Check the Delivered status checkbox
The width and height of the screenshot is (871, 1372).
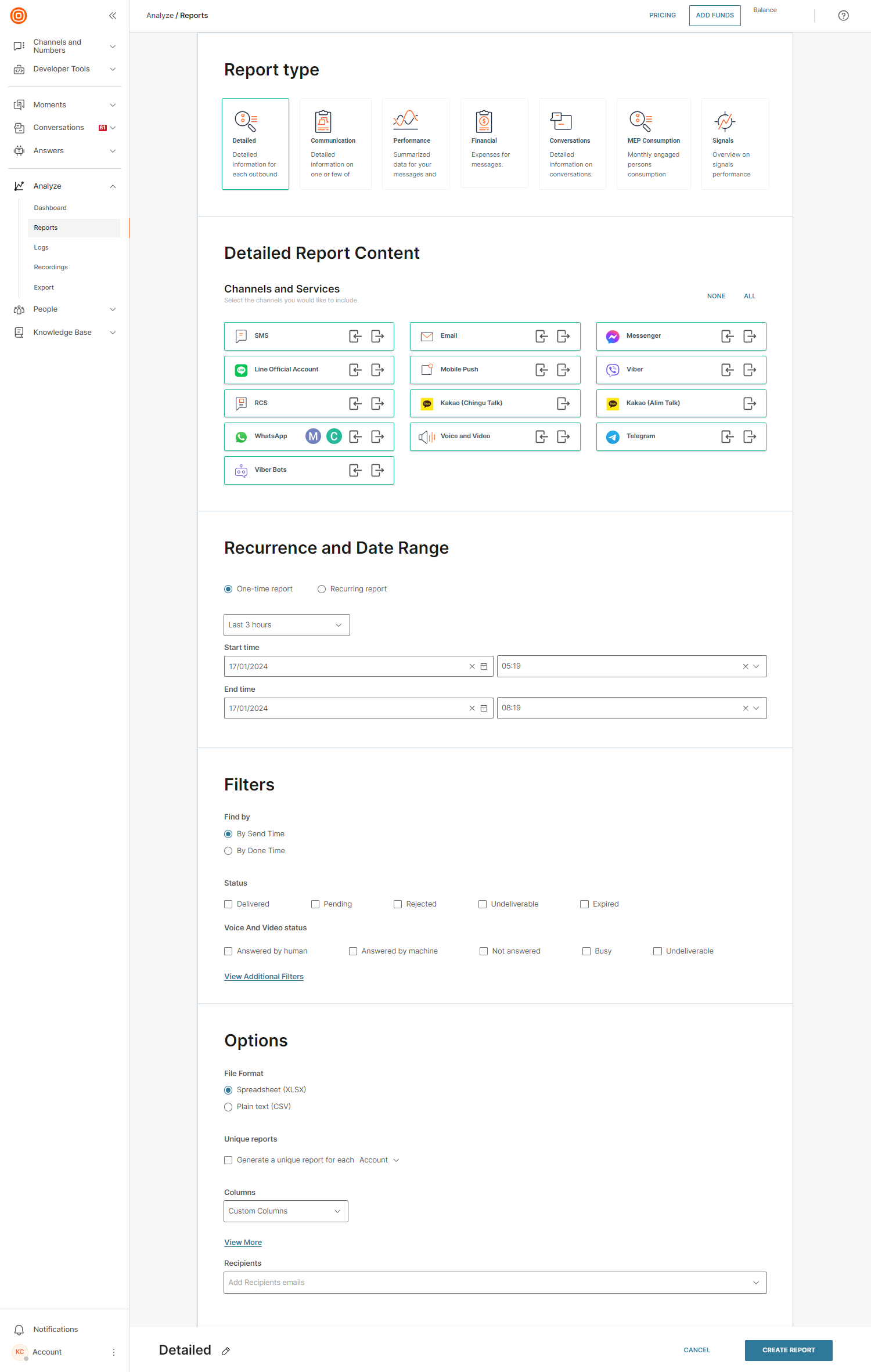pyautogui.click(x=228, y=904)
